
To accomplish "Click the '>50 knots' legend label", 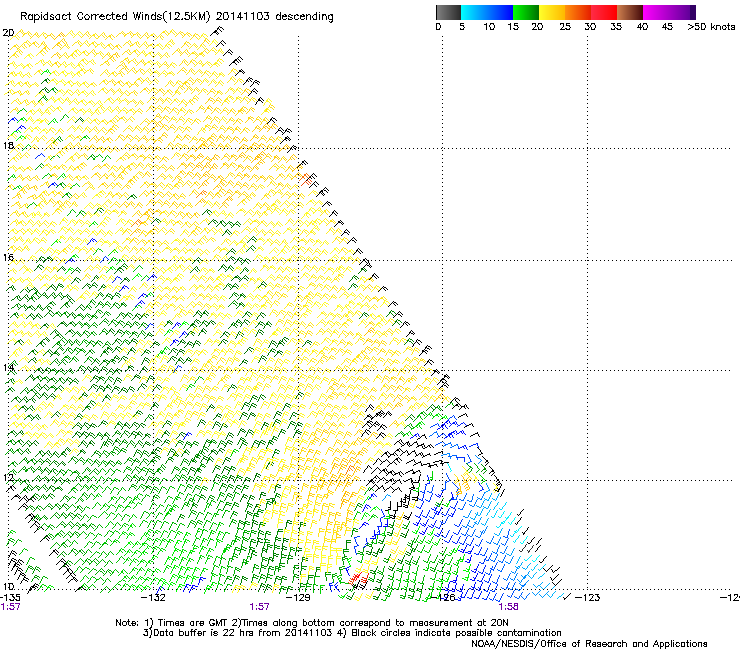I will click(x=711, y=27).
